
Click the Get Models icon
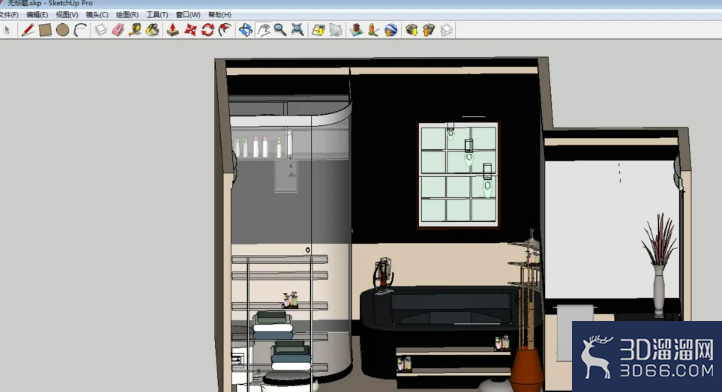(411, 30)
